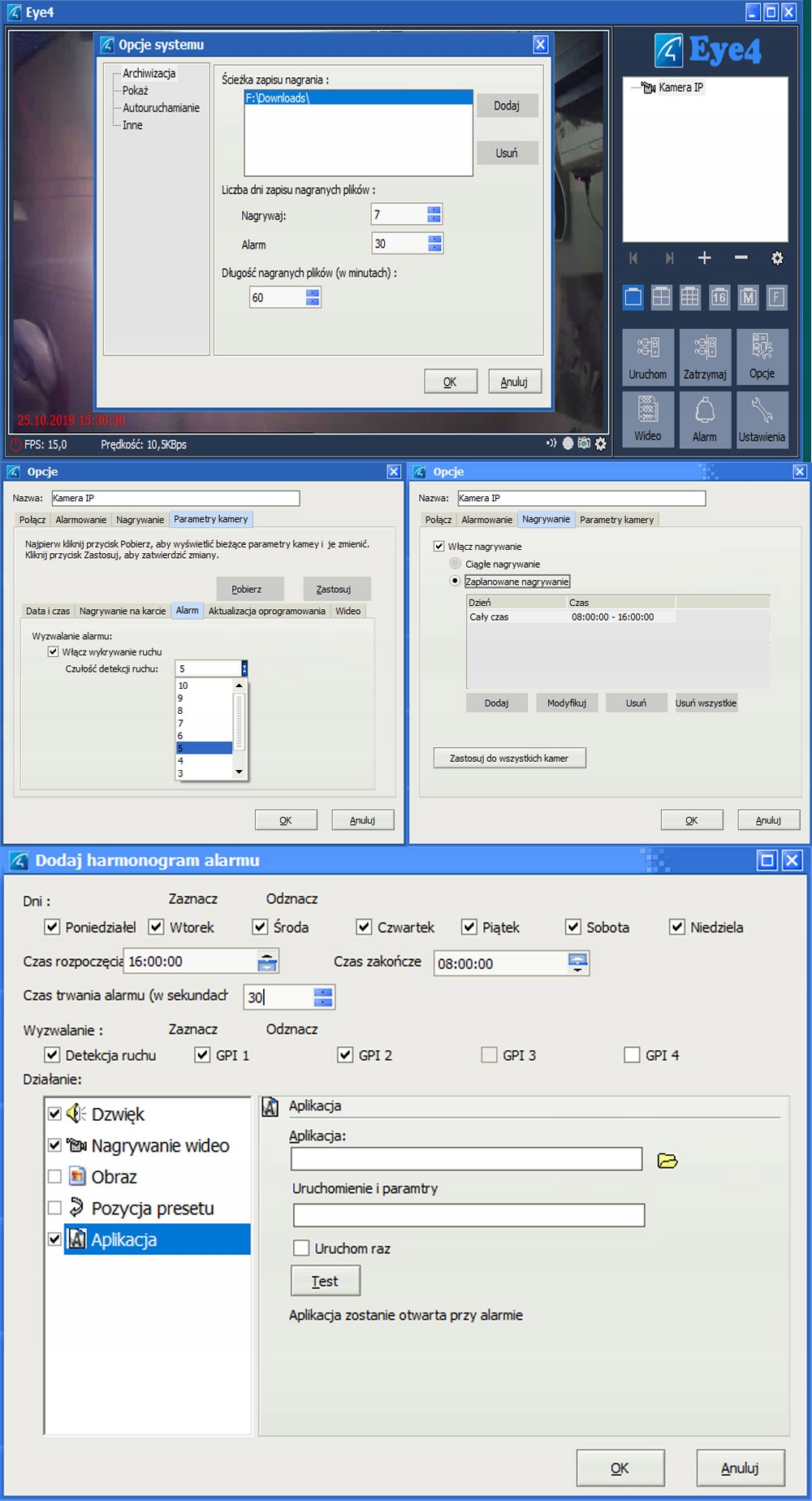Remove camera with minus icon

tap(741, 258)
